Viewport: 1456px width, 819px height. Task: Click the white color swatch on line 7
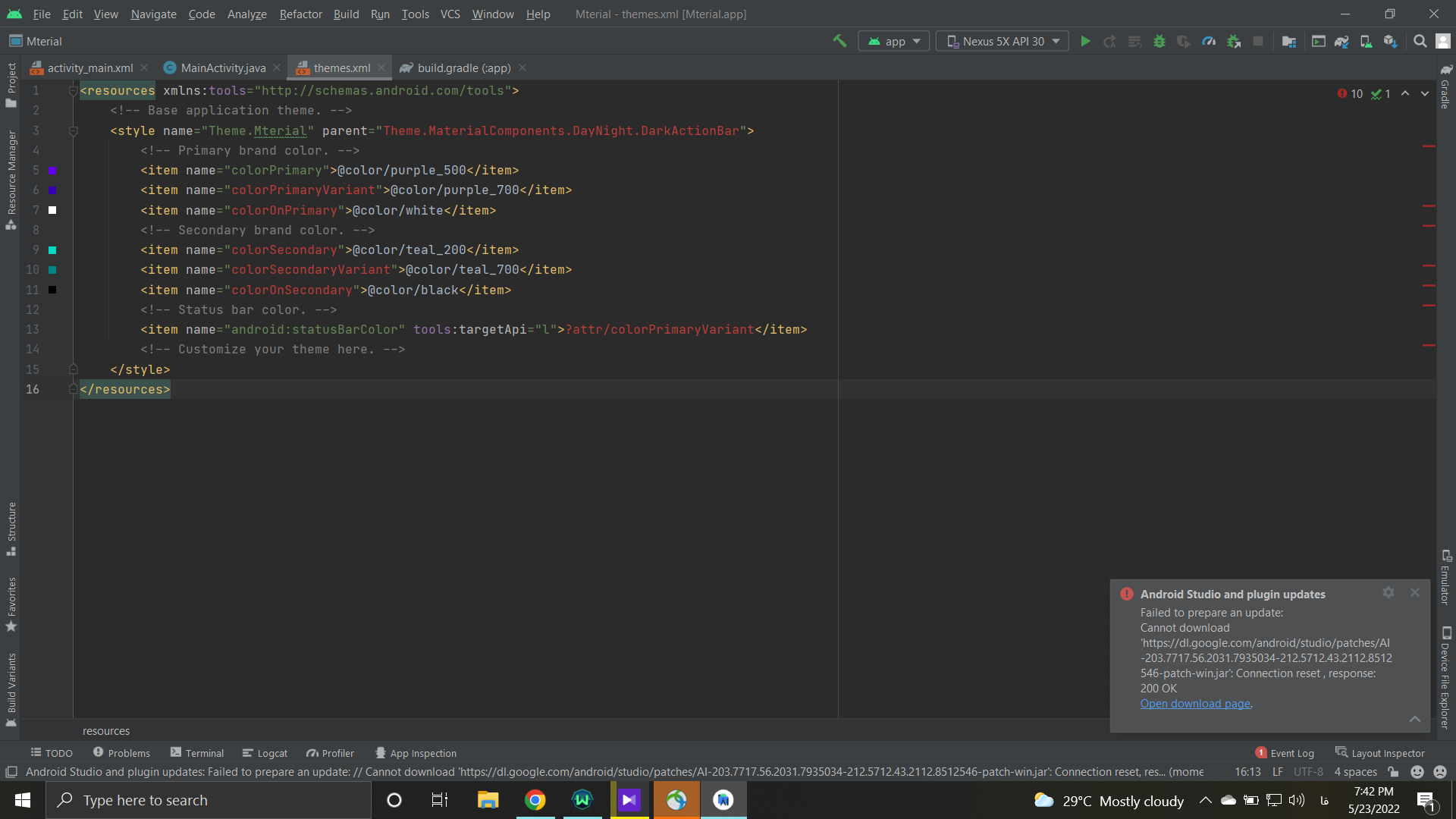pos(52,210)
